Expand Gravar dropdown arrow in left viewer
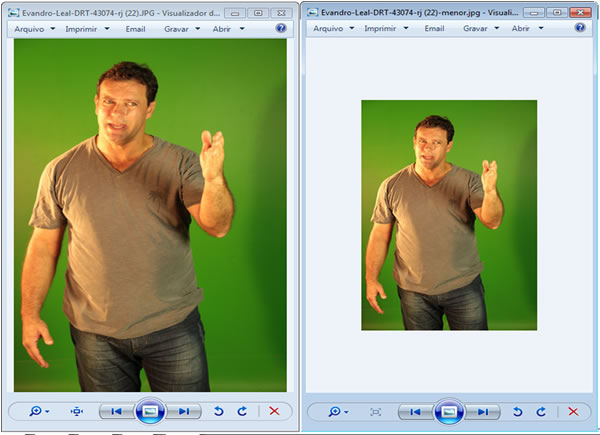Image resolution: width=600 pixels, height=435 pixels. tap(197, 29)
